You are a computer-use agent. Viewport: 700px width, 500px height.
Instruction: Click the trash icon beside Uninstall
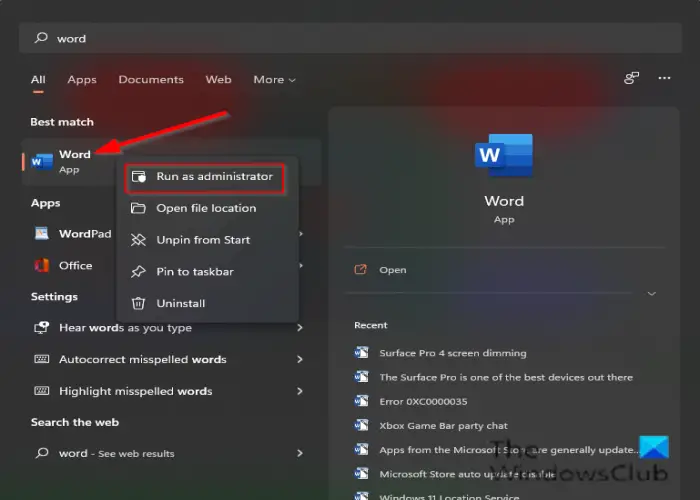pyautogui.click(x=138, y=303)
